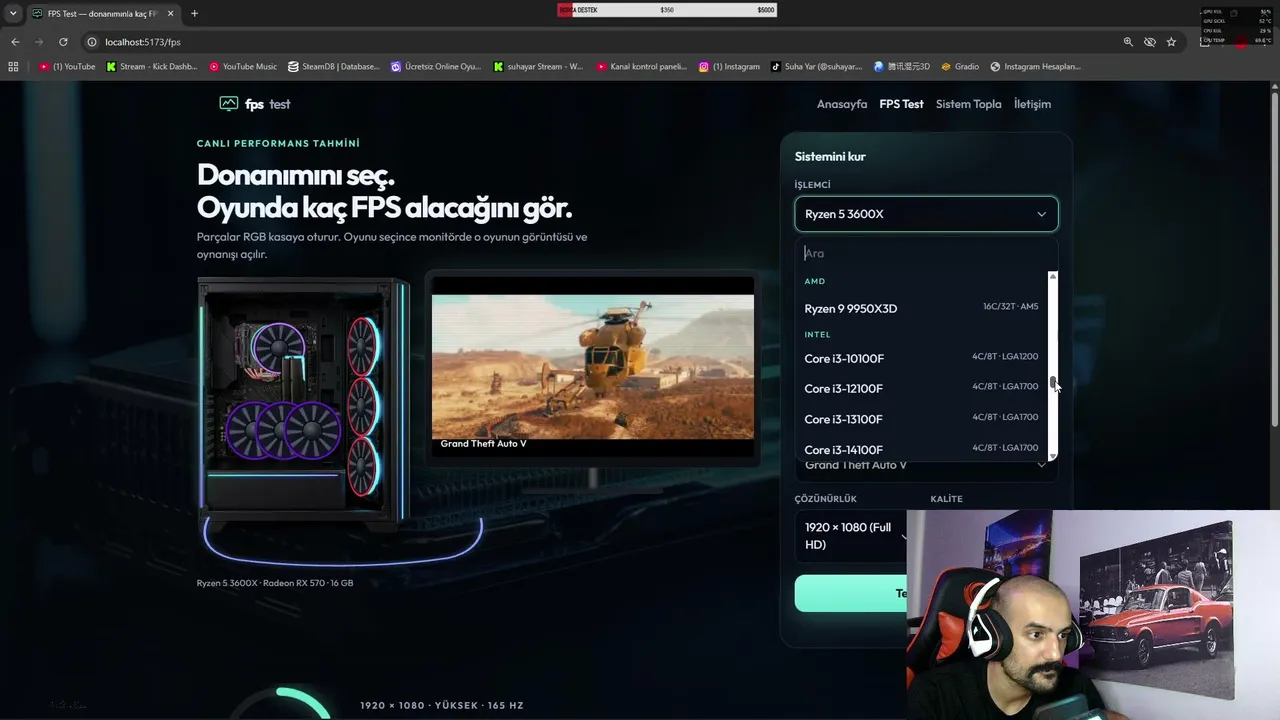
Task: Go back using the browser back arrow
Action: 15,42
